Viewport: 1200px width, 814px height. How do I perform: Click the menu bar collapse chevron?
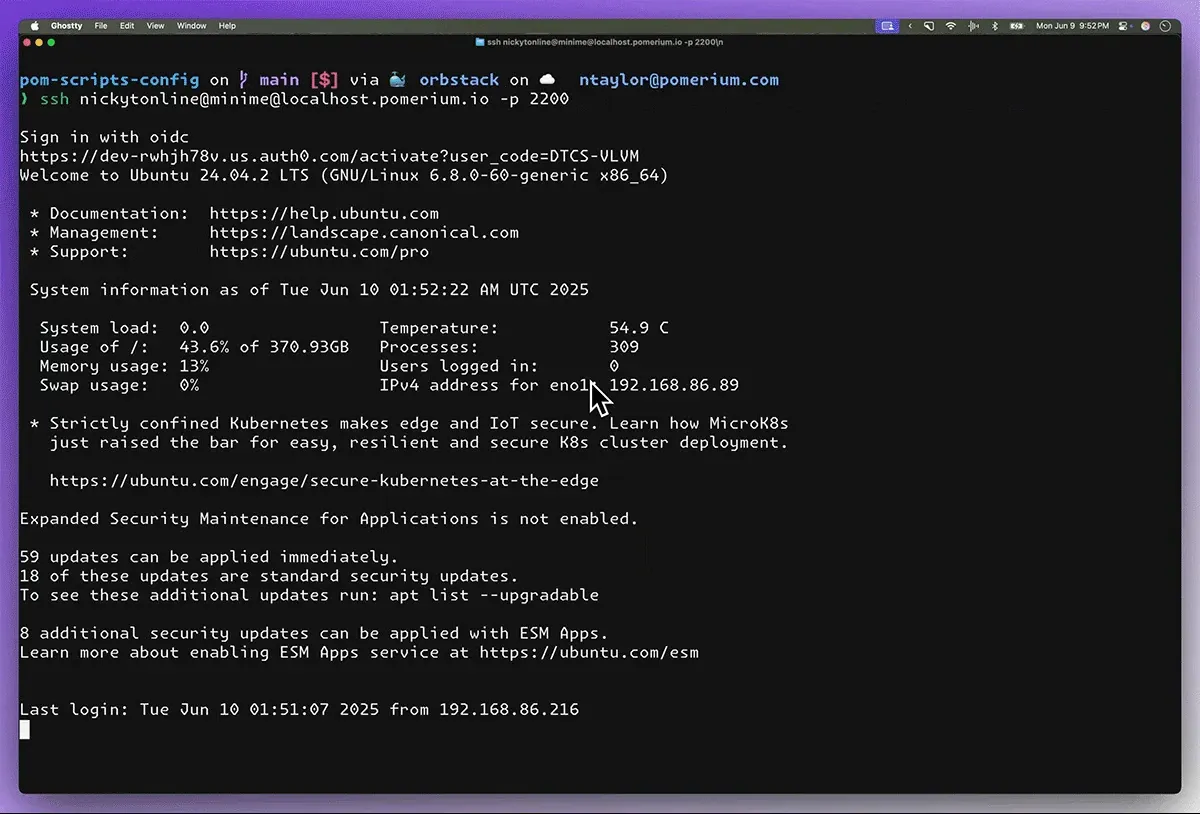[x=910, y=26]
